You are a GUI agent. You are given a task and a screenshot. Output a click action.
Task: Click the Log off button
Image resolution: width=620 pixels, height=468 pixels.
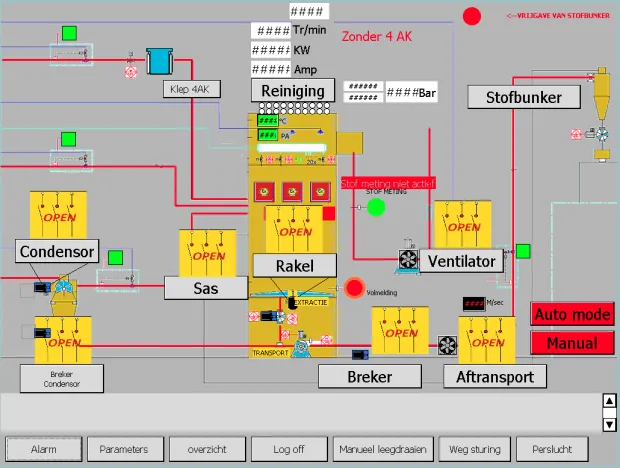point(289,449)
